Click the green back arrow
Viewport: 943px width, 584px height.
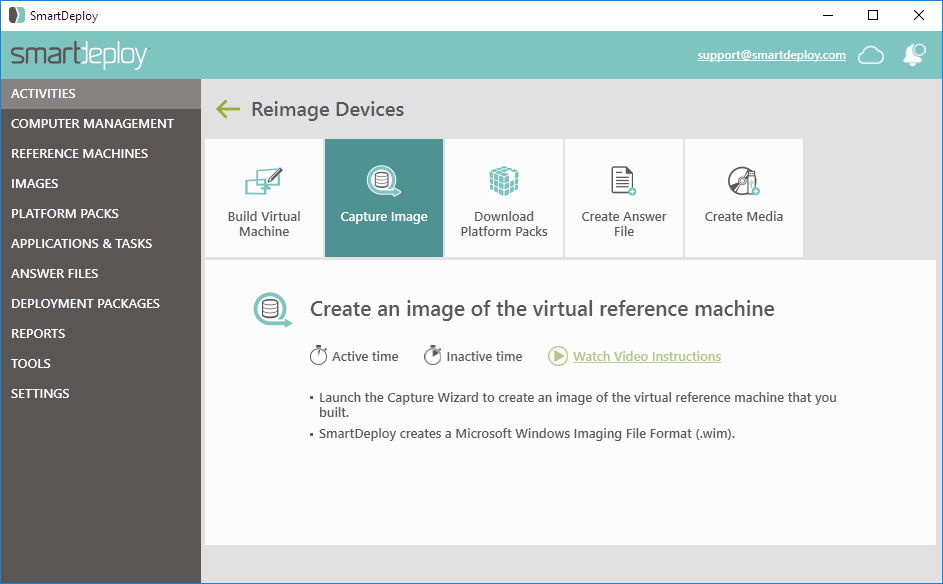[x=228, y=109]
